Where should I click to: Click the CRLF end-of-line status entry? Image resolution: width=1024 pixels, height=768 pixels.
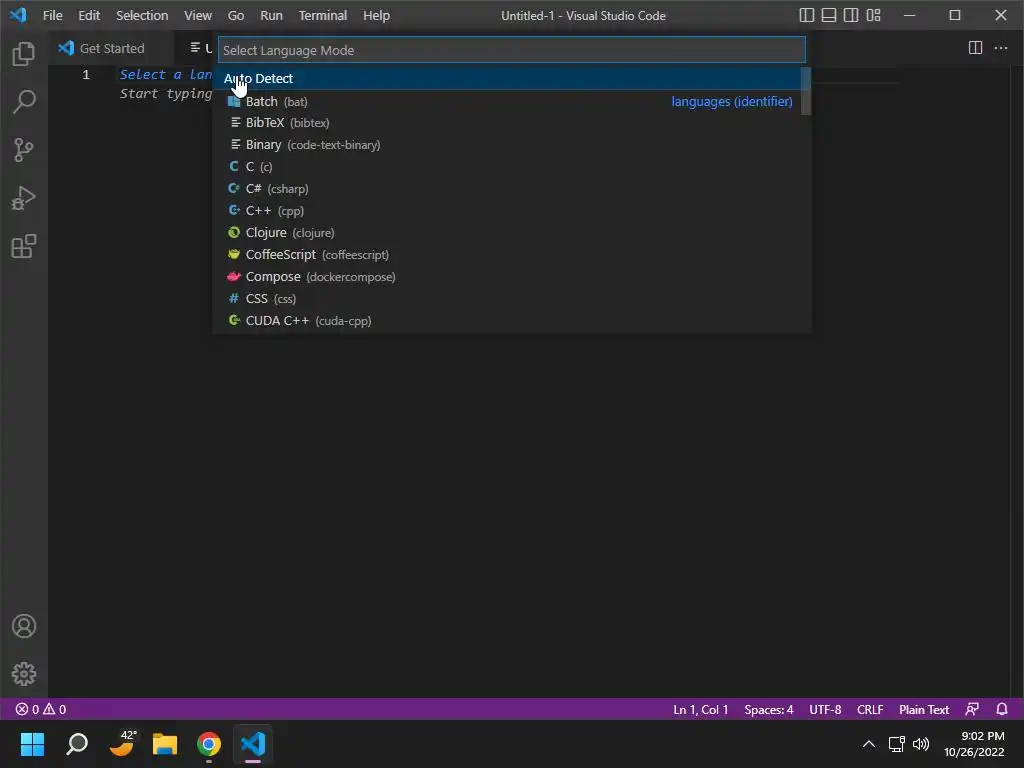pos(870,709)
